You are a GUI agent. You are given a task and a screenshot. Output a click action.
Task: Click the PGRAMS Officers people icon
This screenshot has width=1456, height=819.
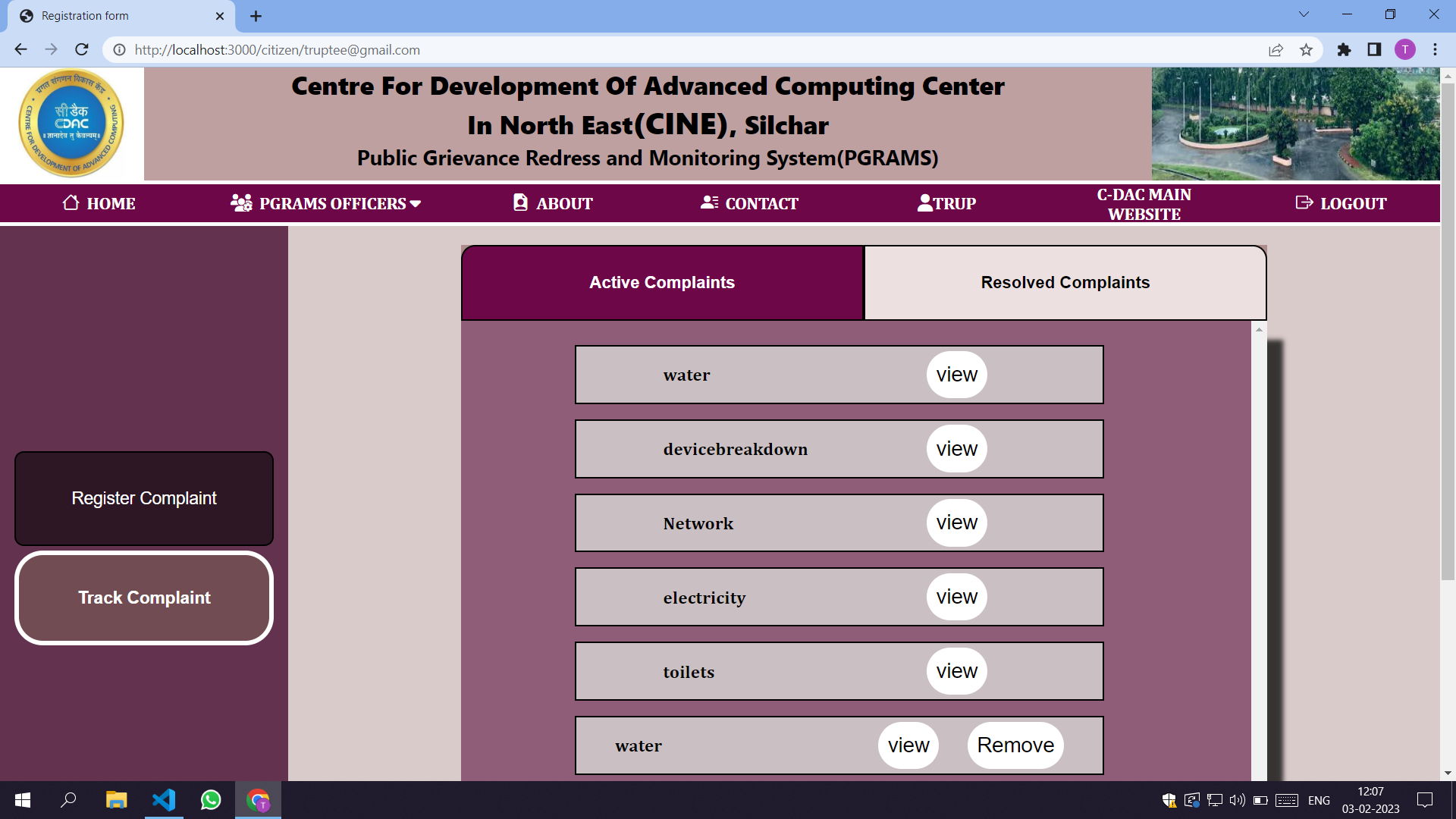241,202
